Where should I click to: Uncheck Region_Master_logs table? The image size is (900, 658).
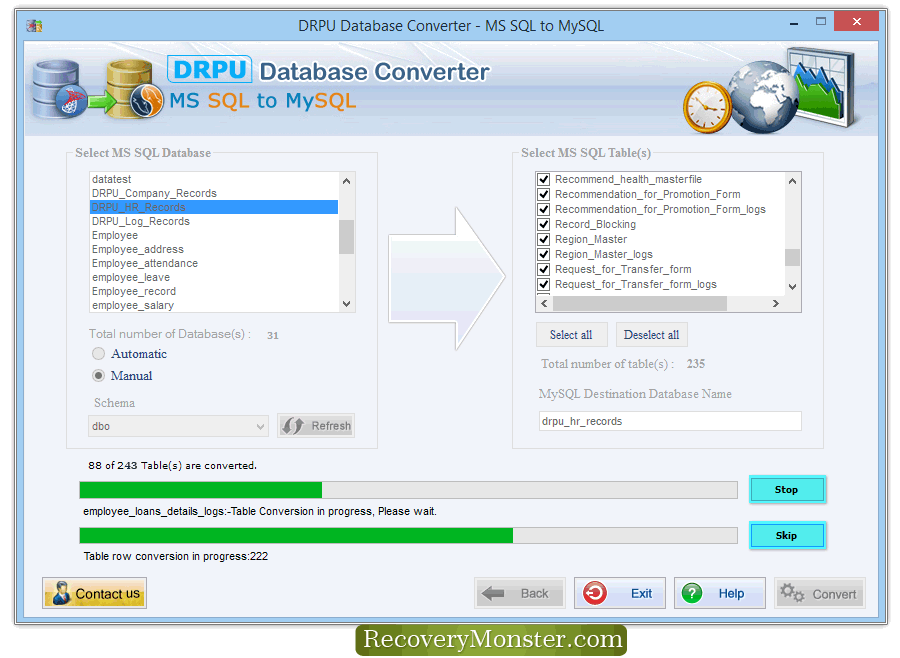click(544, 254)
